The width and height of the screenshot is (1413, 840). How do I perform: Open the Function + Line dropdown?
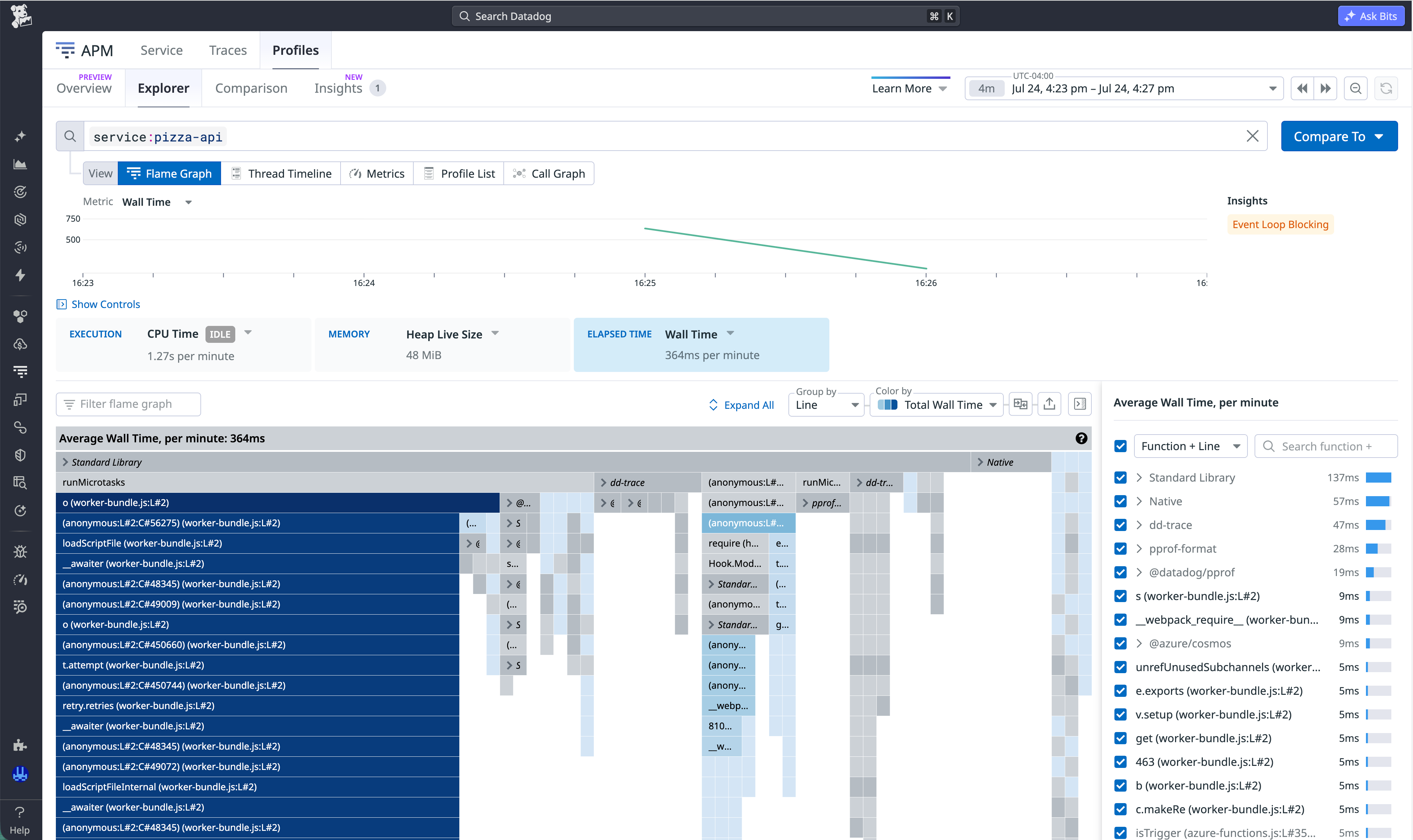point(1190,446)
